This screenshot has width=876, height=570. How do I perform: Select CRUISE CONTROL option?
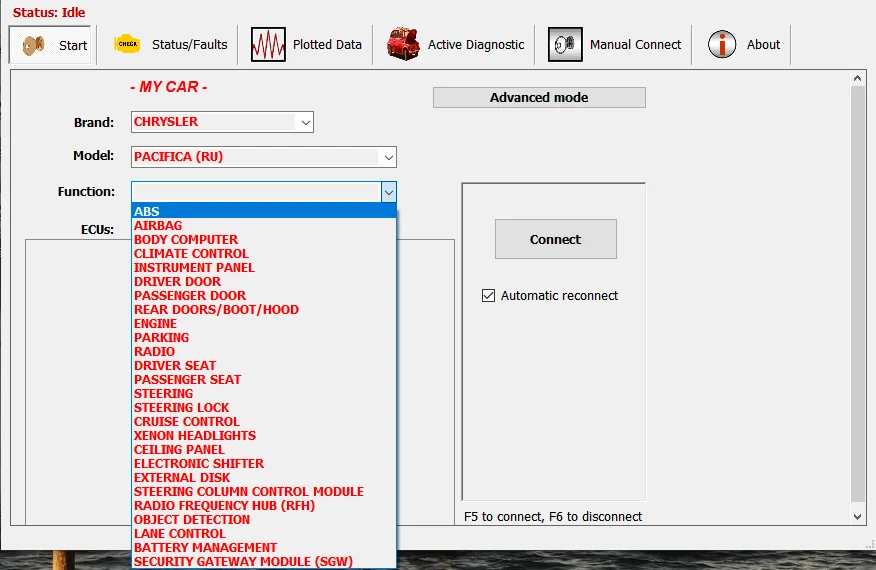pyautogui.click(x=264, y=421)
